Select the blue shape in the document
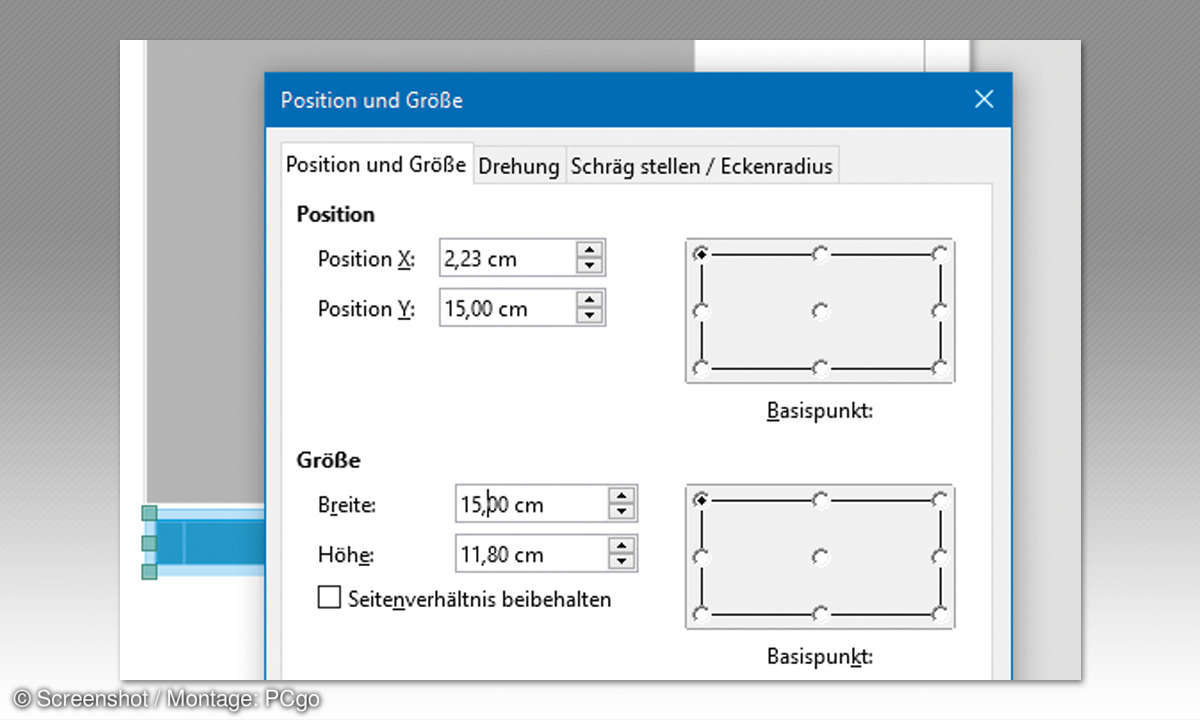1200x720 pixels. [211, 543]
